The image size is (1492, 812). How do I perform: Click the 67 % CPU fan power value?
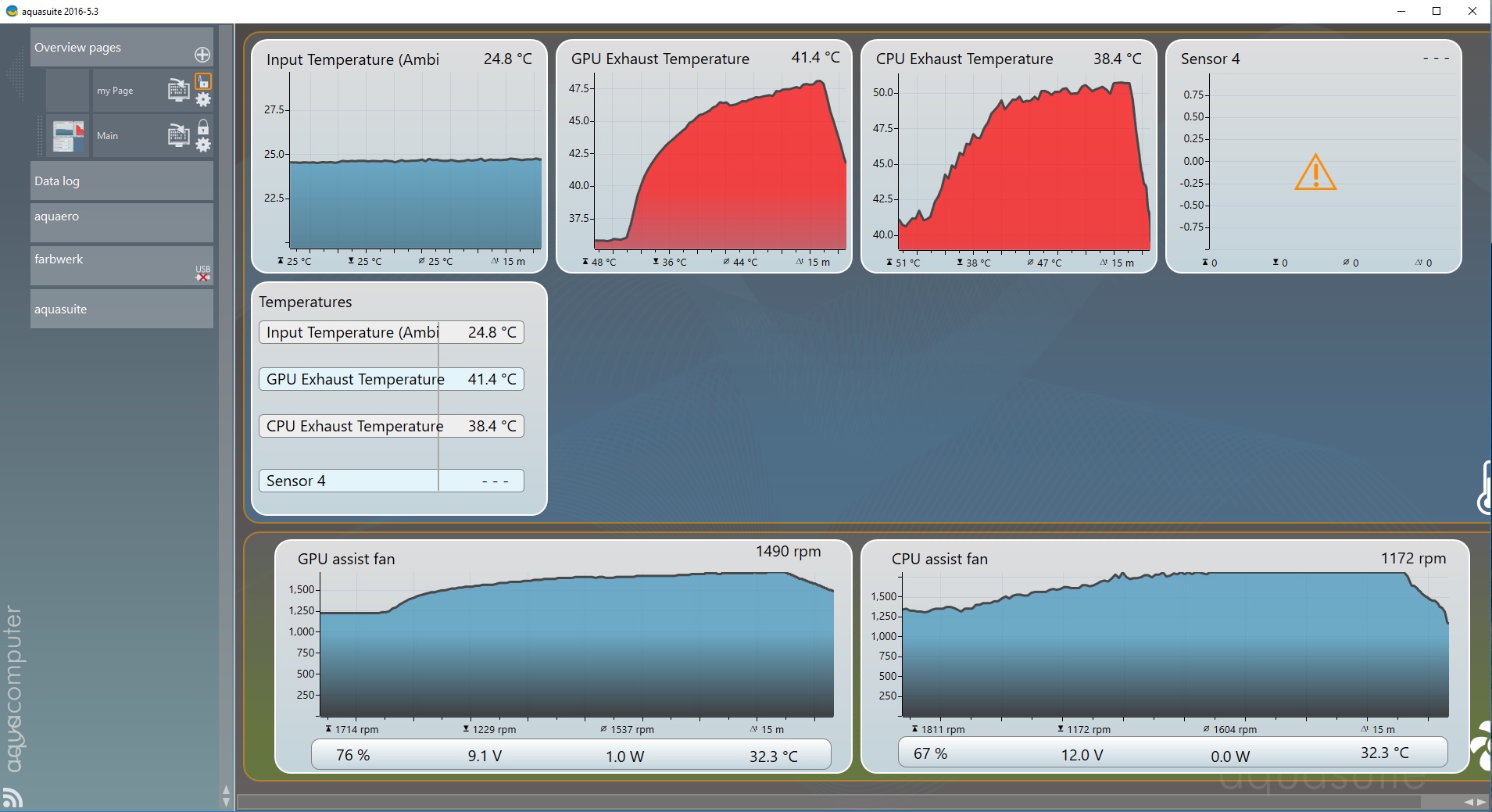point(930,753)
